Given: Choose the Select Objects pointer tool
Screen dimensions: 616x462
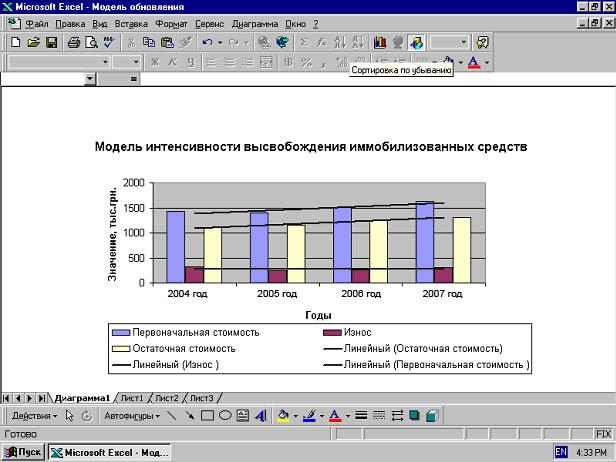Looking at the screenshot, I should tap(70, 416).
